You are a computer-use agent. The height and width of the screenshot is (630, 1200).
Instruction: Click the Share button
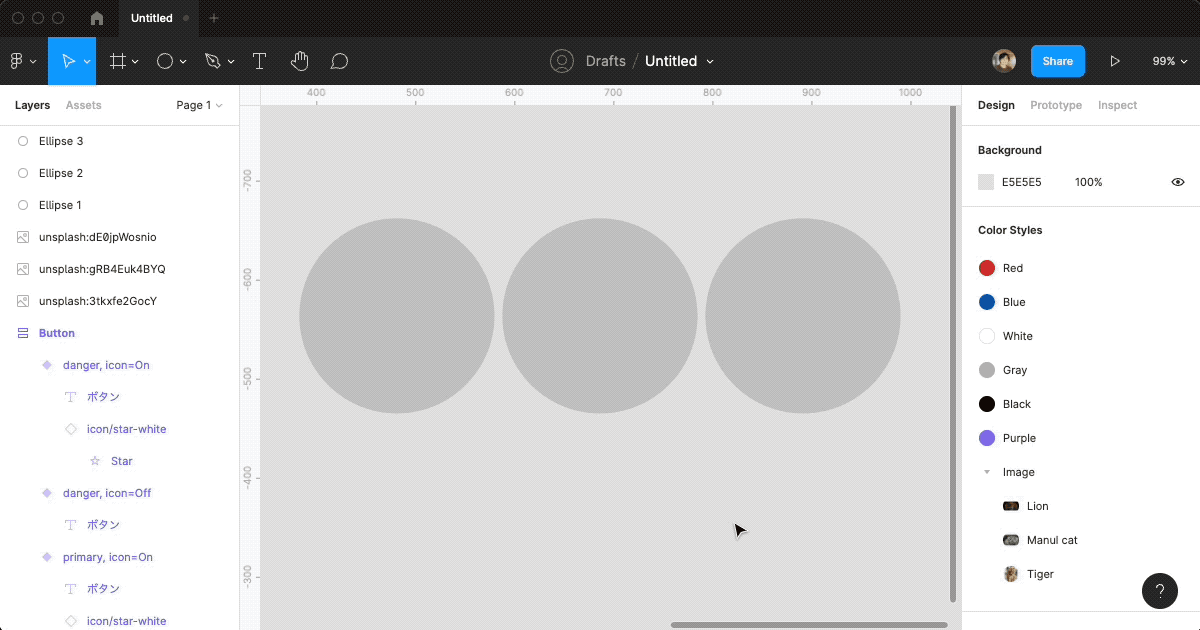pyautogui.click(x=1057, y=61)
